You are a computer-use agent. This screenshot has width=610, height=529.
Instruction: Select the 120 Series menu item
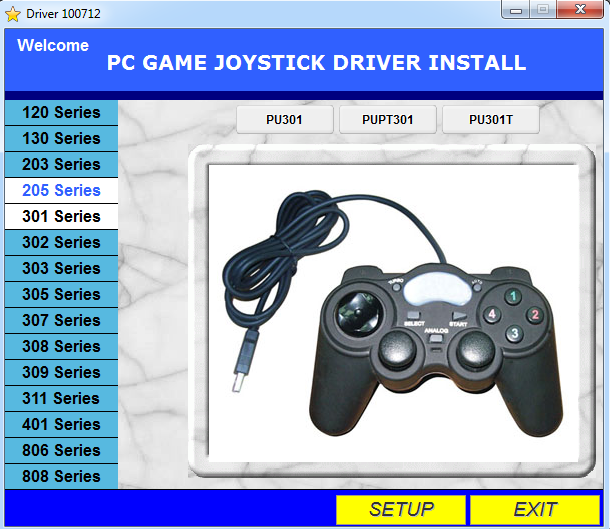click(61, 112)
